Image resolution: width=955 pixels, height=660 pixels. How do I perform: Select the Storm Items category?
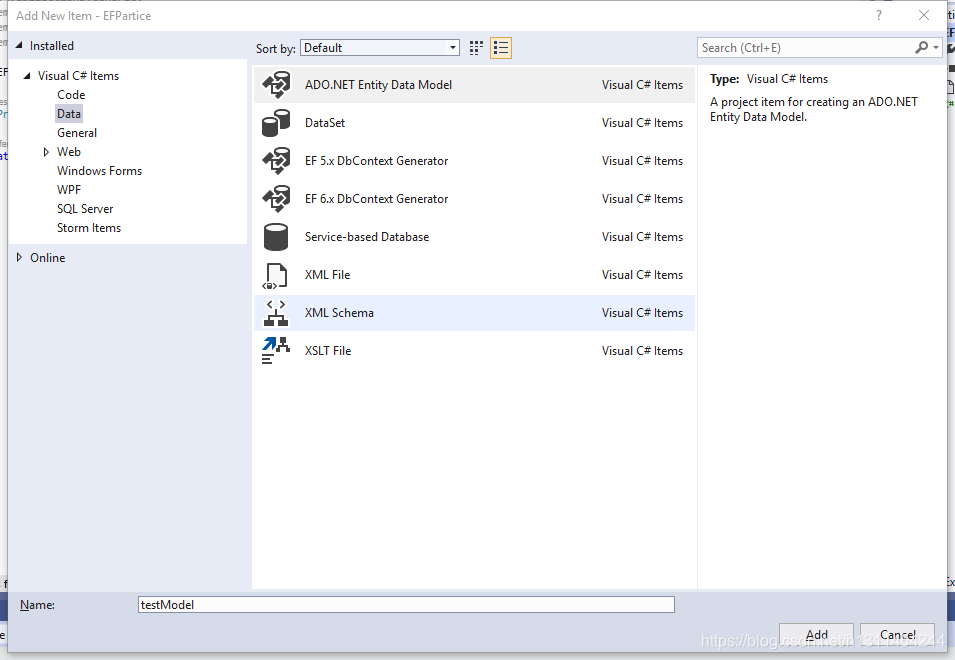[x=89, y=228]
